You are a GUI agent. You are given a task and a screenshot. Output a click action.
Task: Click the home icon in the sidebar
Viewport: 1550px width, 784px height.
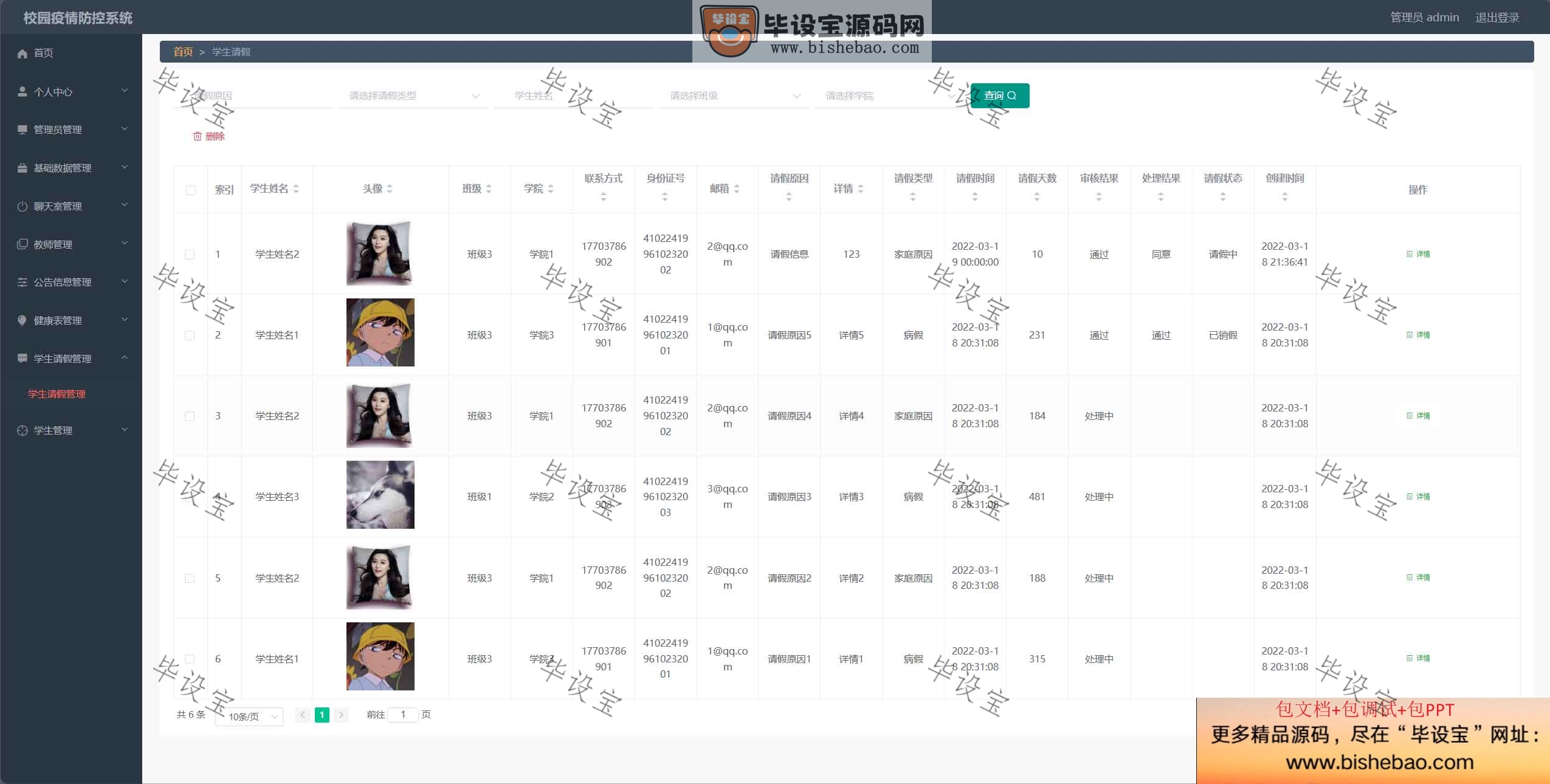pyautogui.click(x=22, y=53)
